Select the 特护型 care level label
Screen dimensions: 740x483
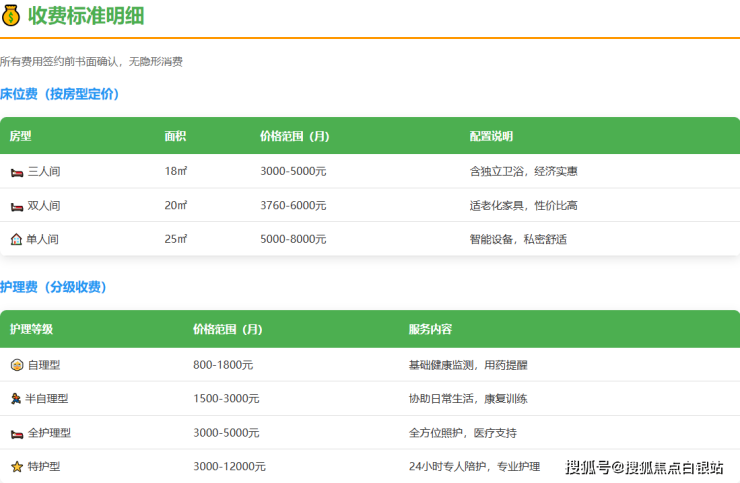click(x=44, y=467)
